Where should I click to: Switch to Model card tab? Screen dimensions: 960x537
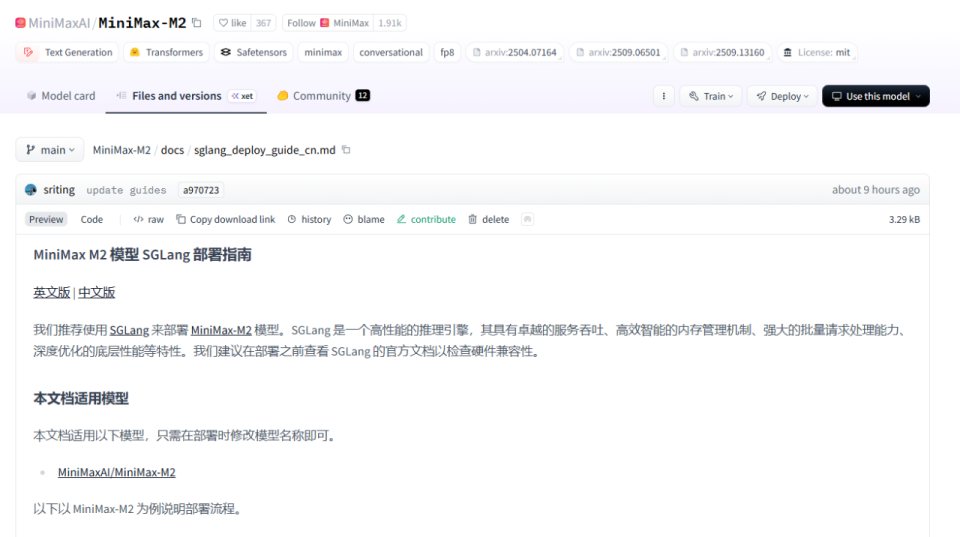[x=61, y=96]
